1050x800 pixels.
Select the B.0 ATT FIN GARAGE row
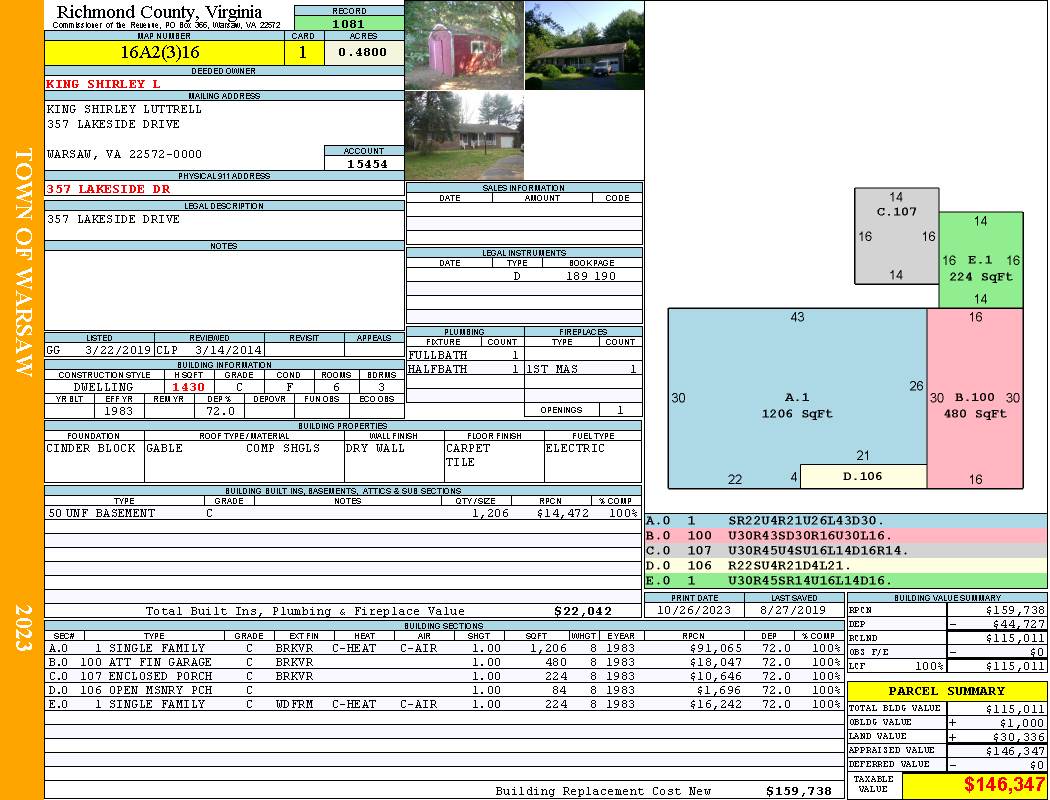point(444,662)
